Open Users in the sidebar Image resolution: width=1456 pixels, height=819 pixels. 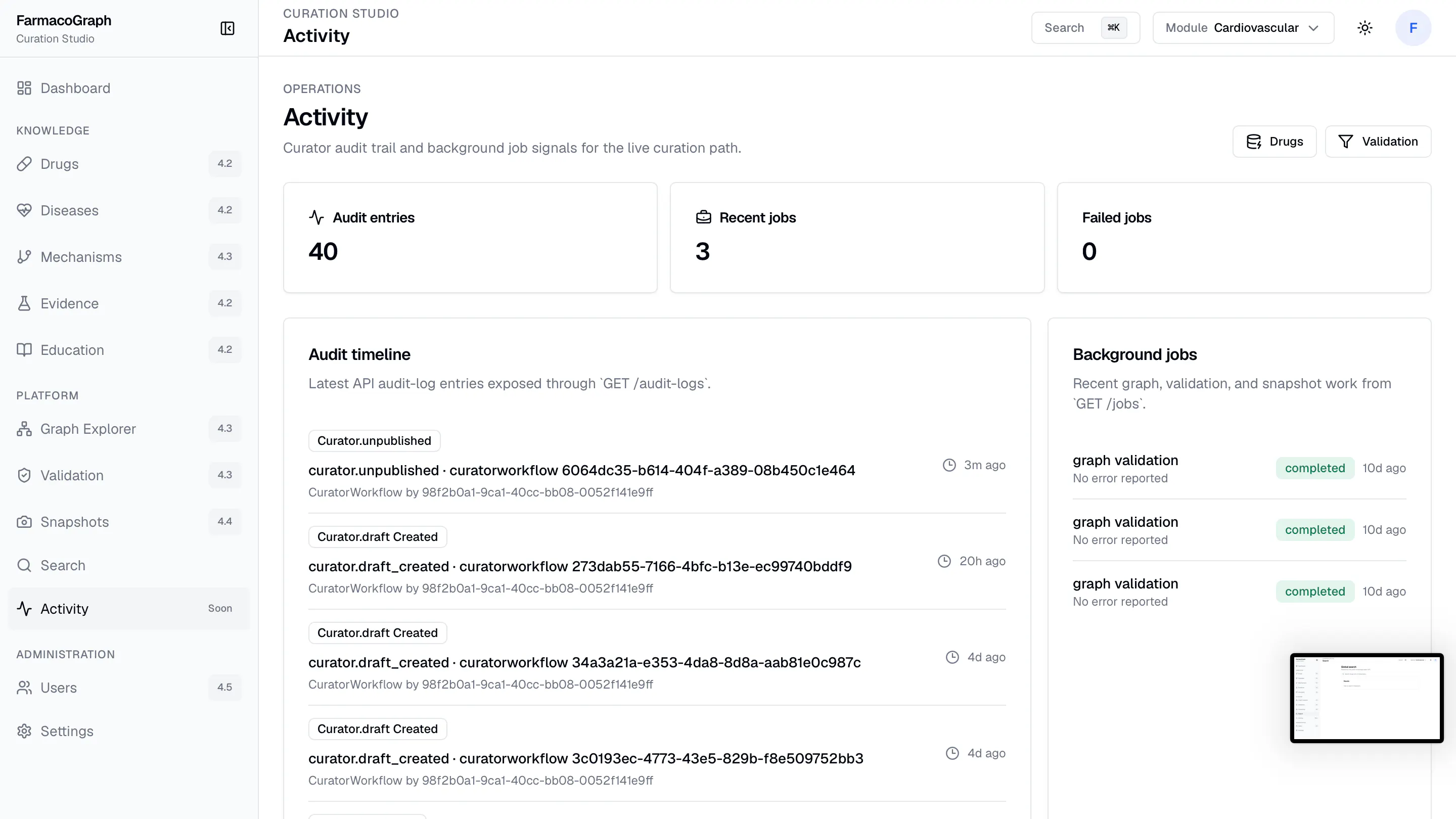pos(129,688)
